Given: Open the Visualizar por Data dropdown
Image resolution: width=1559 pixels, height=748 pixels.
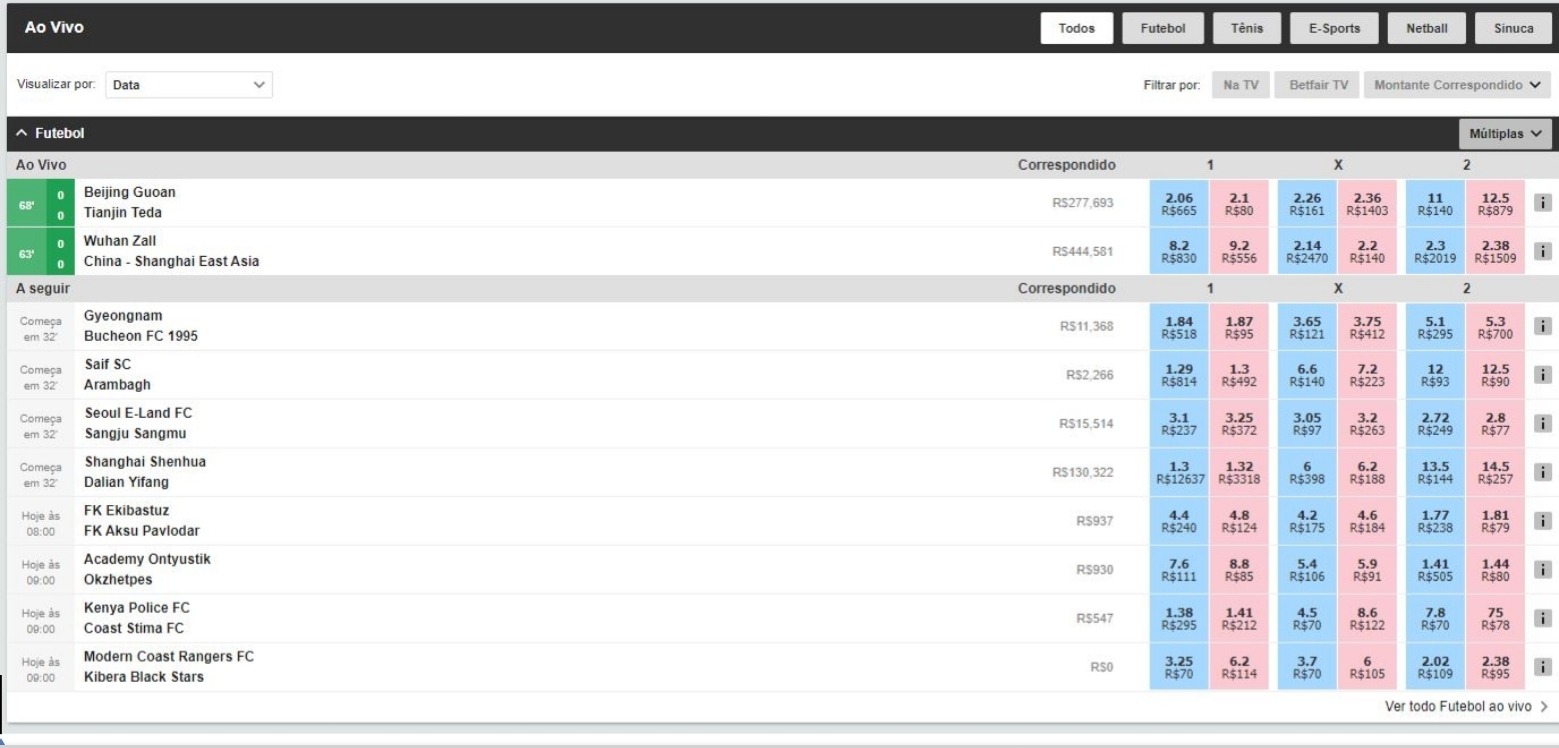Looking at the screenshot, I should coord(188,86).
